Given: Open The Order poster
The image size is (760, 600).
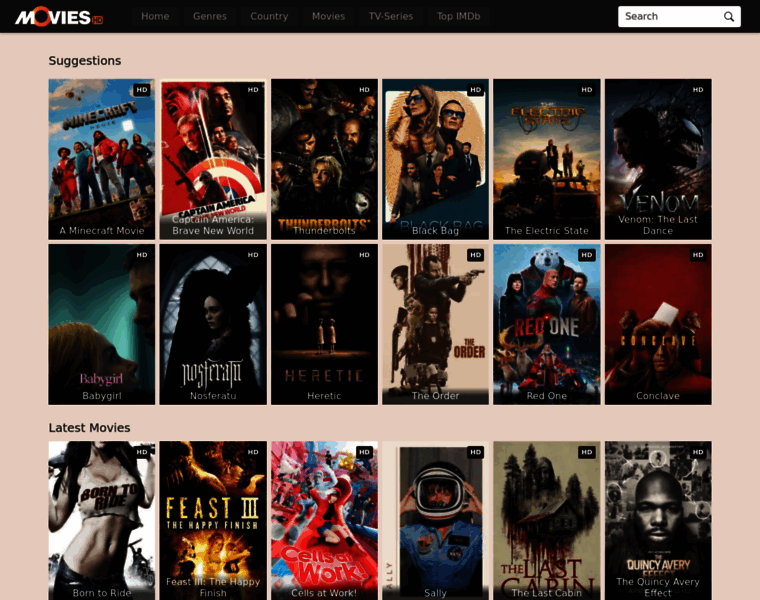Looking at the screenshot, I should [x=435, y=324].
